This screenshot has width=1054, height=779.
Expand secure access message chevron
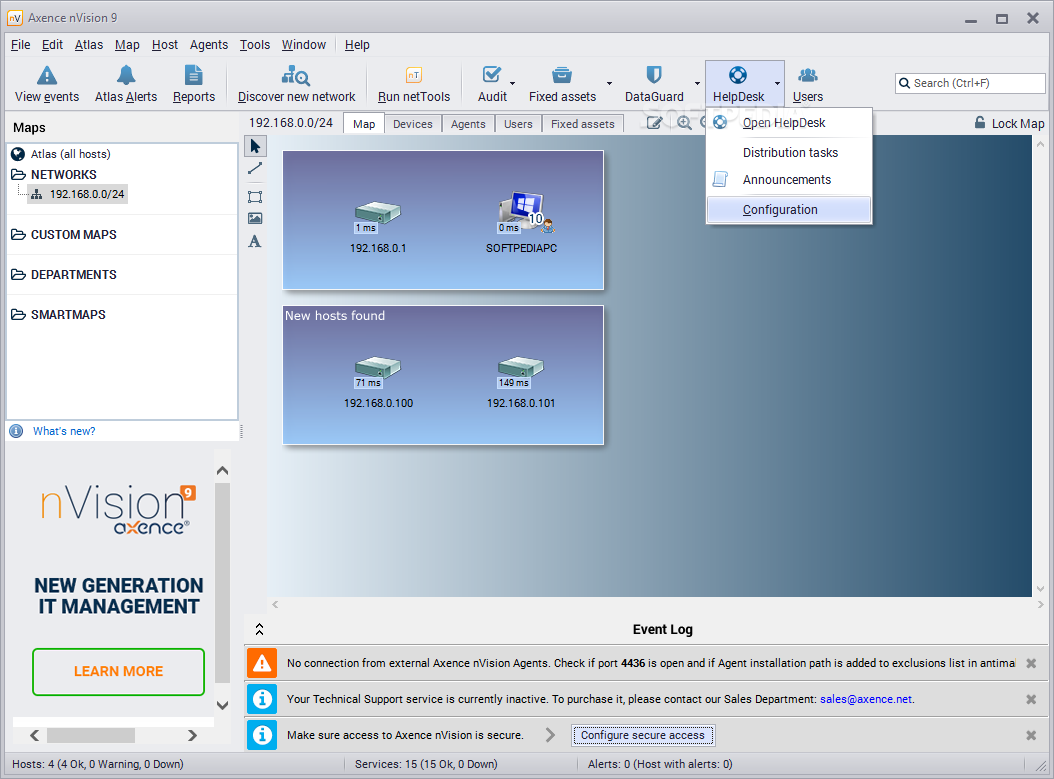click(x=551, y=735)
